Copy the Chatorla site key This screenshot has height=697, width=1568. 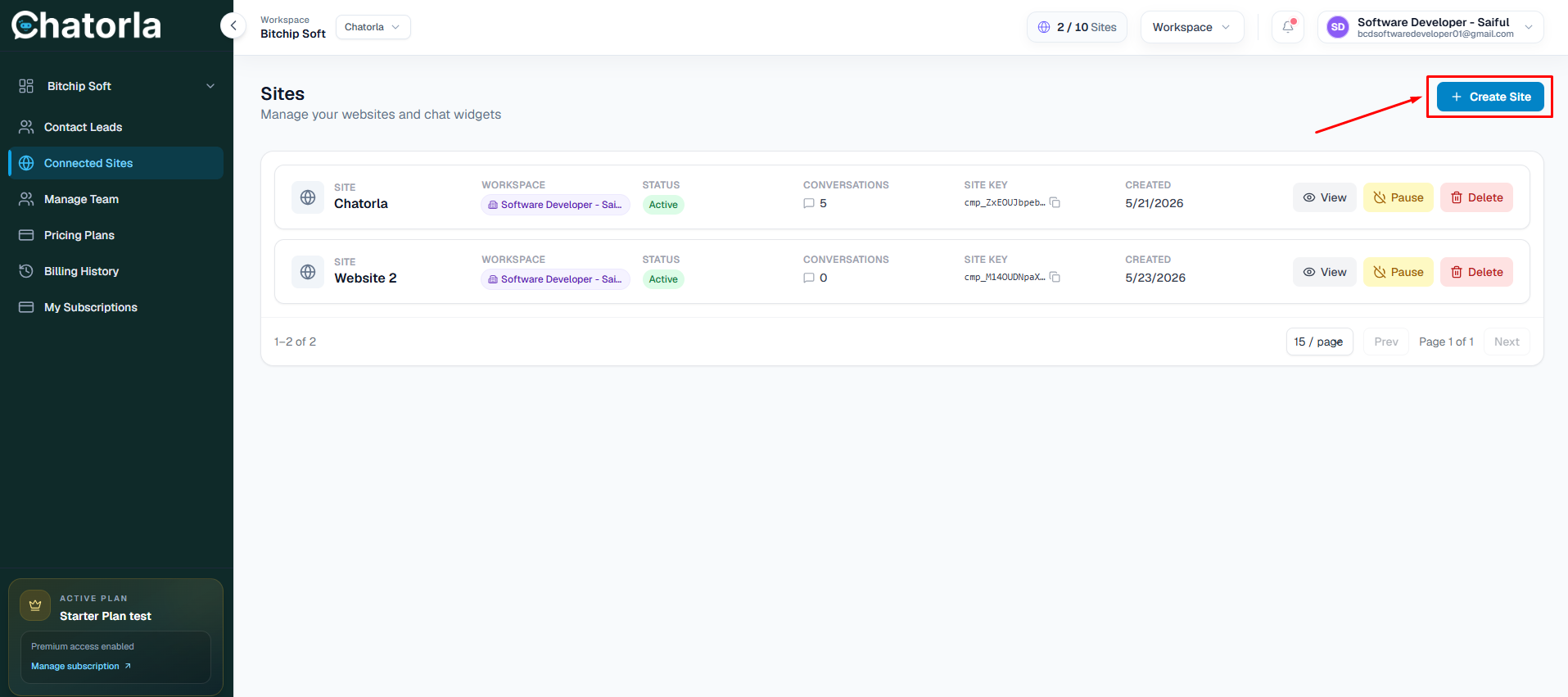click(1055, 203)
